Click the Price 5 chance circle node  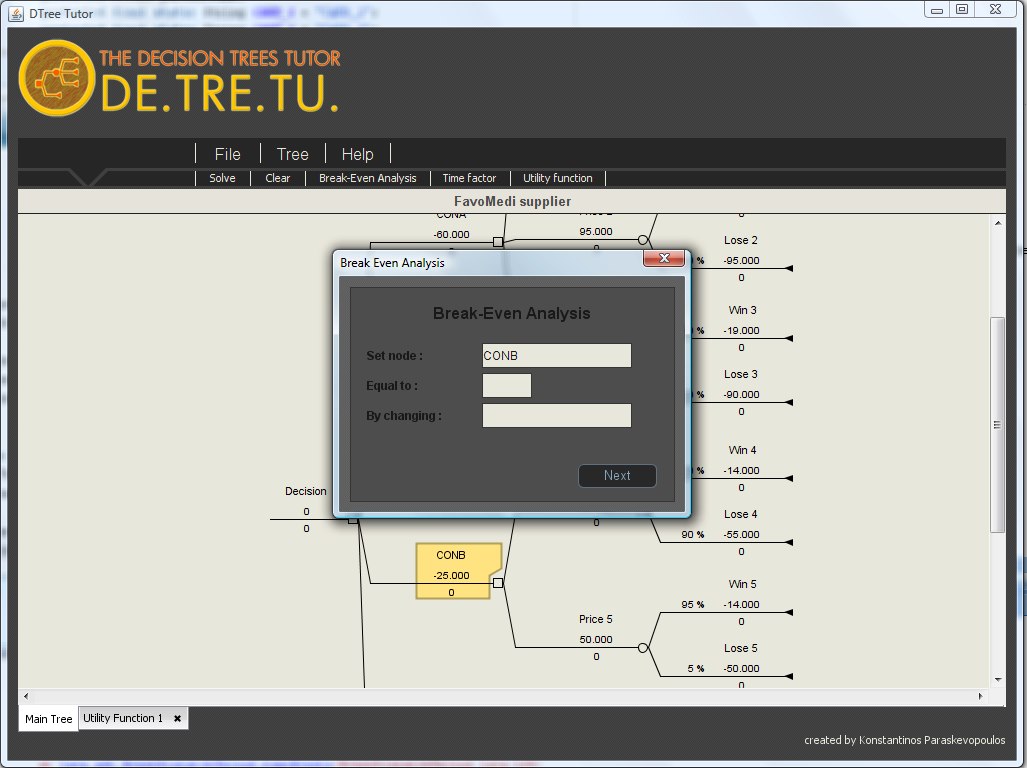tap(643, 647)
